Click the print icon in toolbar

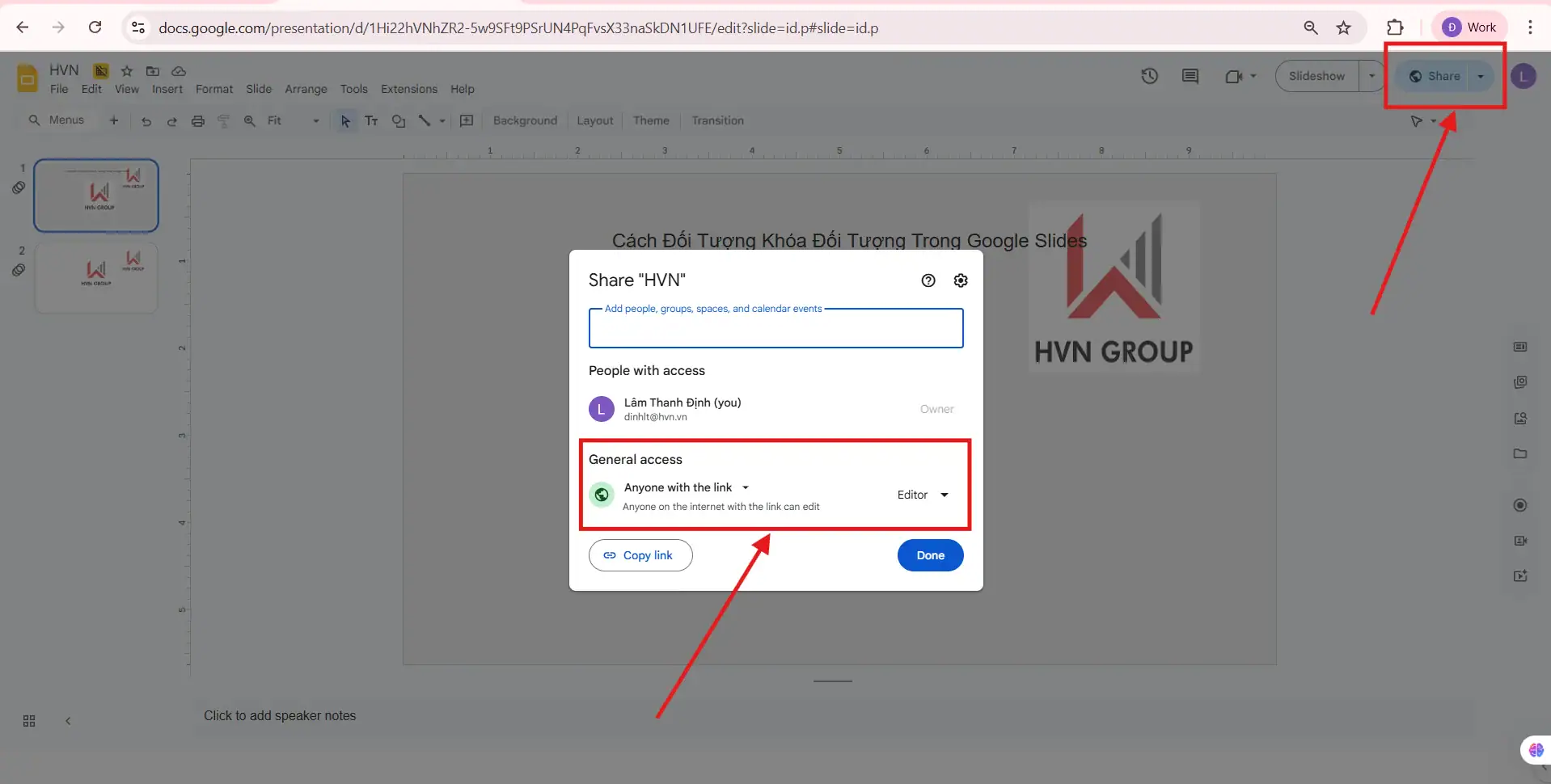[x=198, y=121]
